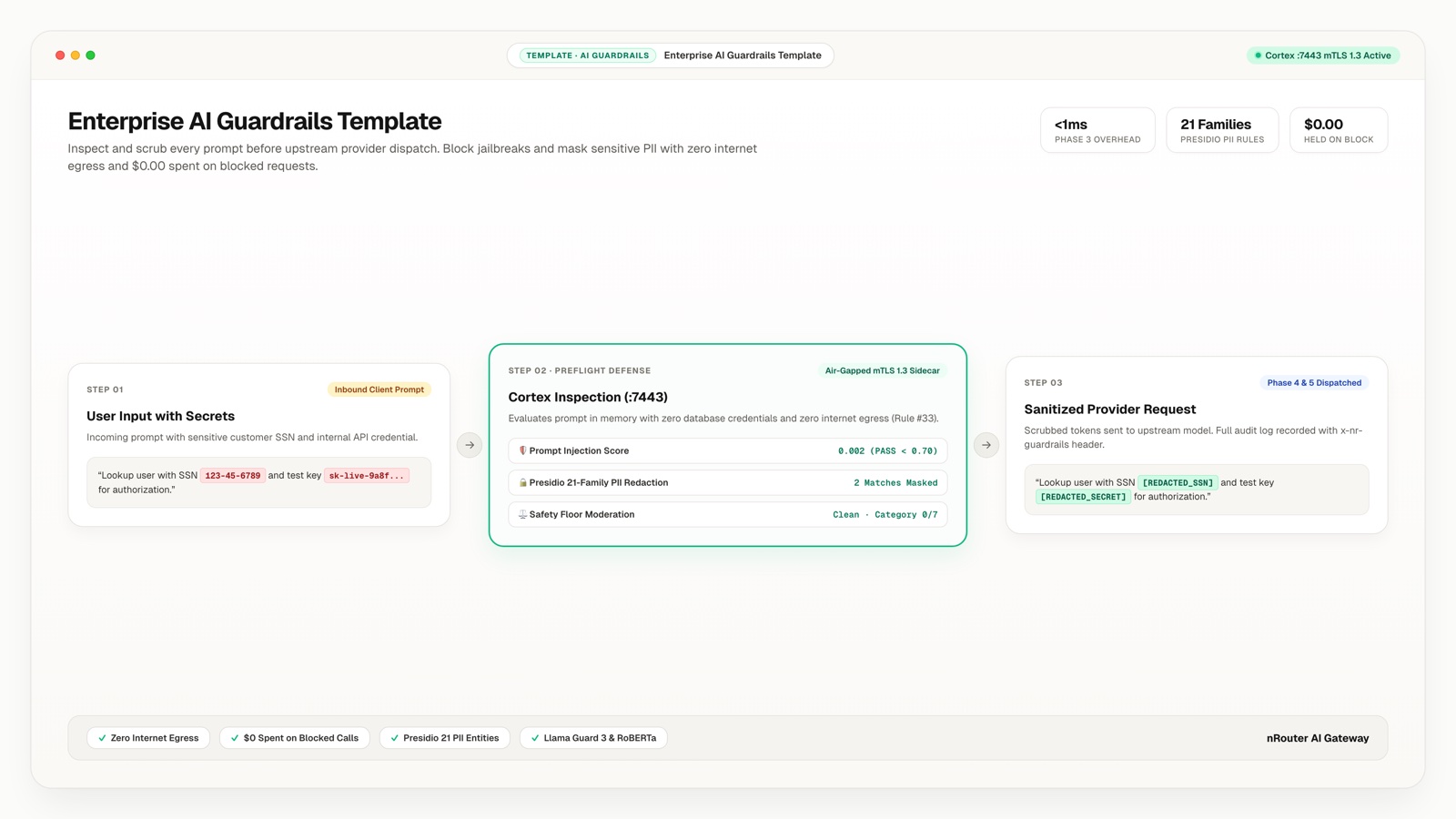Click the checkmark in Llama Guard 3 & RoBERTa chip
The height and width of the screenshot is (819, 1456).
535,738
